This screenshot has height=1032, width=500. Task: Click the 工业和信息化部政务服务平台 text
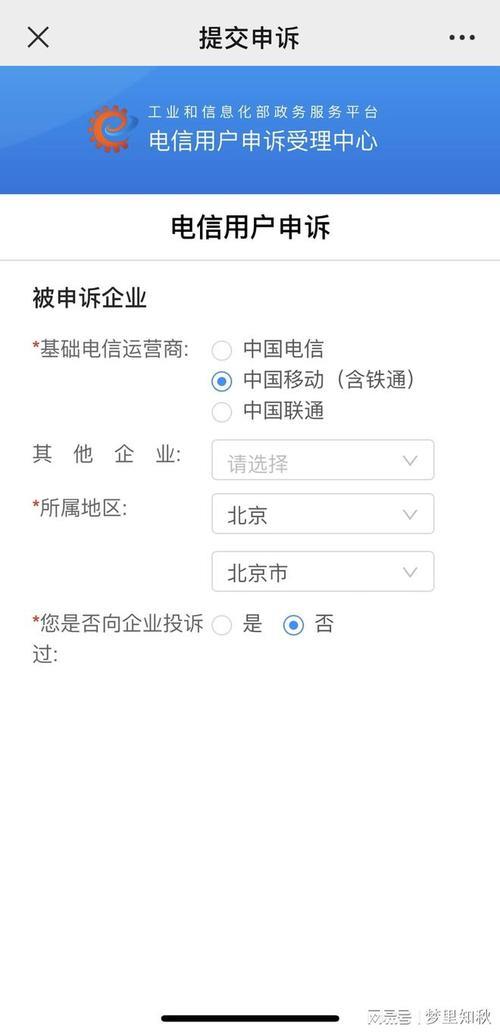[x=263, y=113]
